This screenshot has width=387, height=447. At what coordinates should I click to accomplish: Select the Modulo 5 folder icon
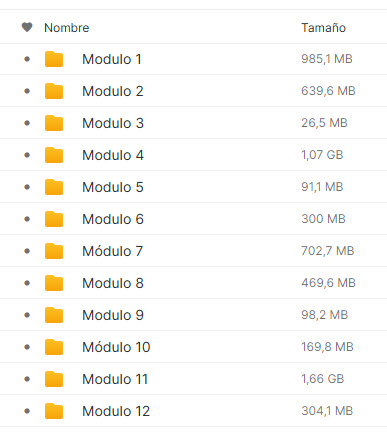[x=54, y=187]
